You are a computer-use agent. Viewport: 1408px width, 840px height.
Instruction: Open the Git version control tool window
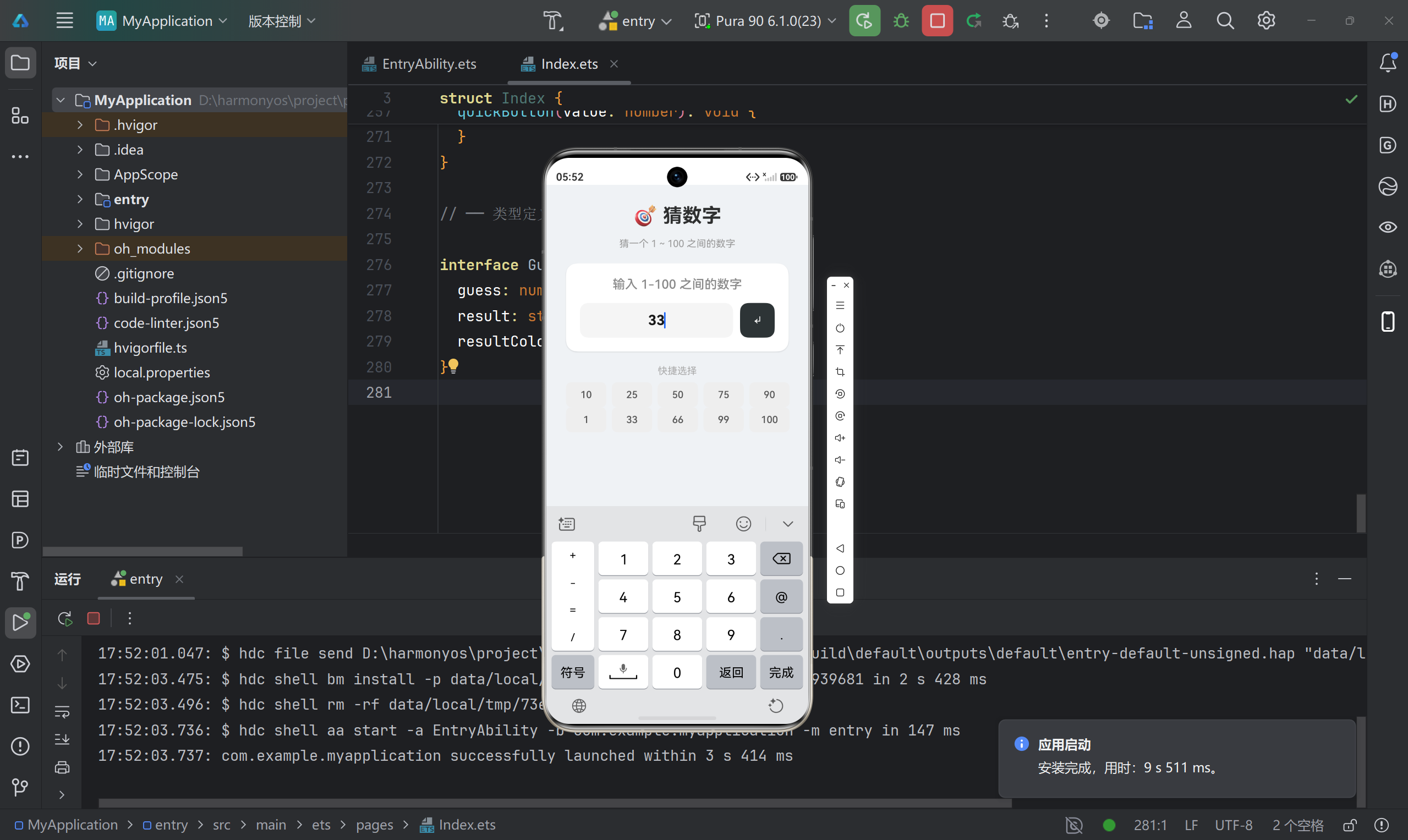point(20,787)
